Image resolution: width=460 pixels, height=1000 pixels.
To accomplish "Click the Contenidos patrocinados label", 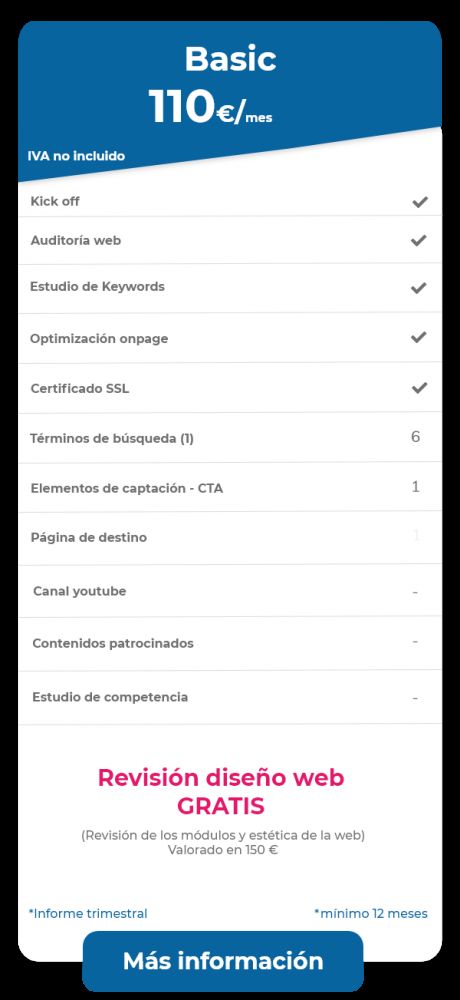I will pyautogui.click(x=113, y=643).
